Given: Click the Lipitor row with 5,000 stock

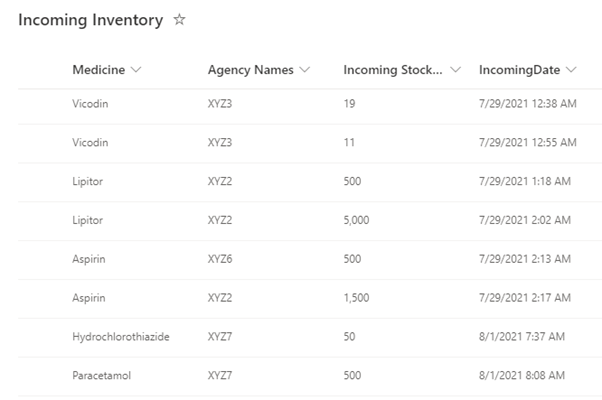Looking at the screenshot, I should [x=88, y=220].
